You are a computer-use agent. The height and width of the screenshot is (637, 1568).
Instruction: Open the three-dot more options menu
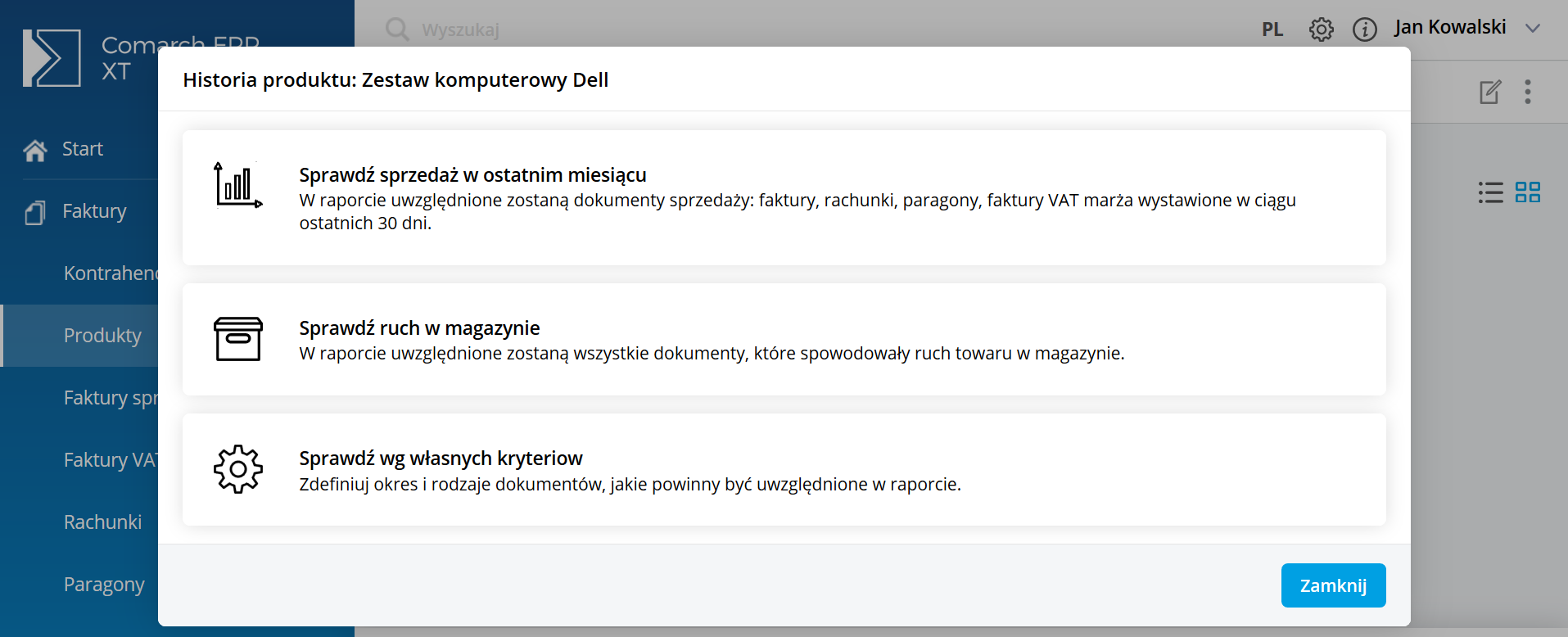(1528, 92)
